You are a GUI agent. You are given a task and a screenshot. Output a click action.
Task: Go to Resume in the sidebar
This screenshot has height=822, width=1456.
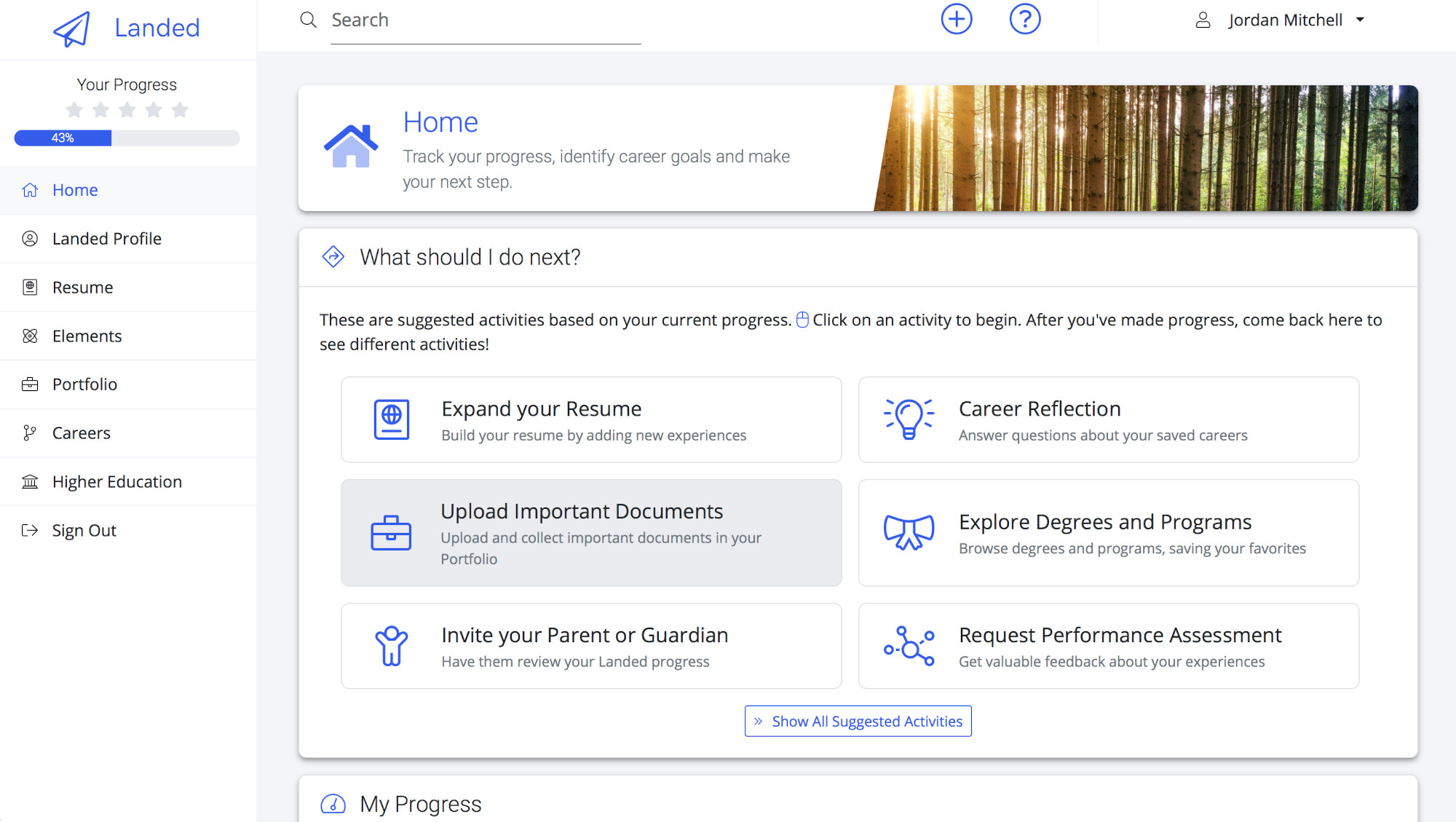point(128,288)
